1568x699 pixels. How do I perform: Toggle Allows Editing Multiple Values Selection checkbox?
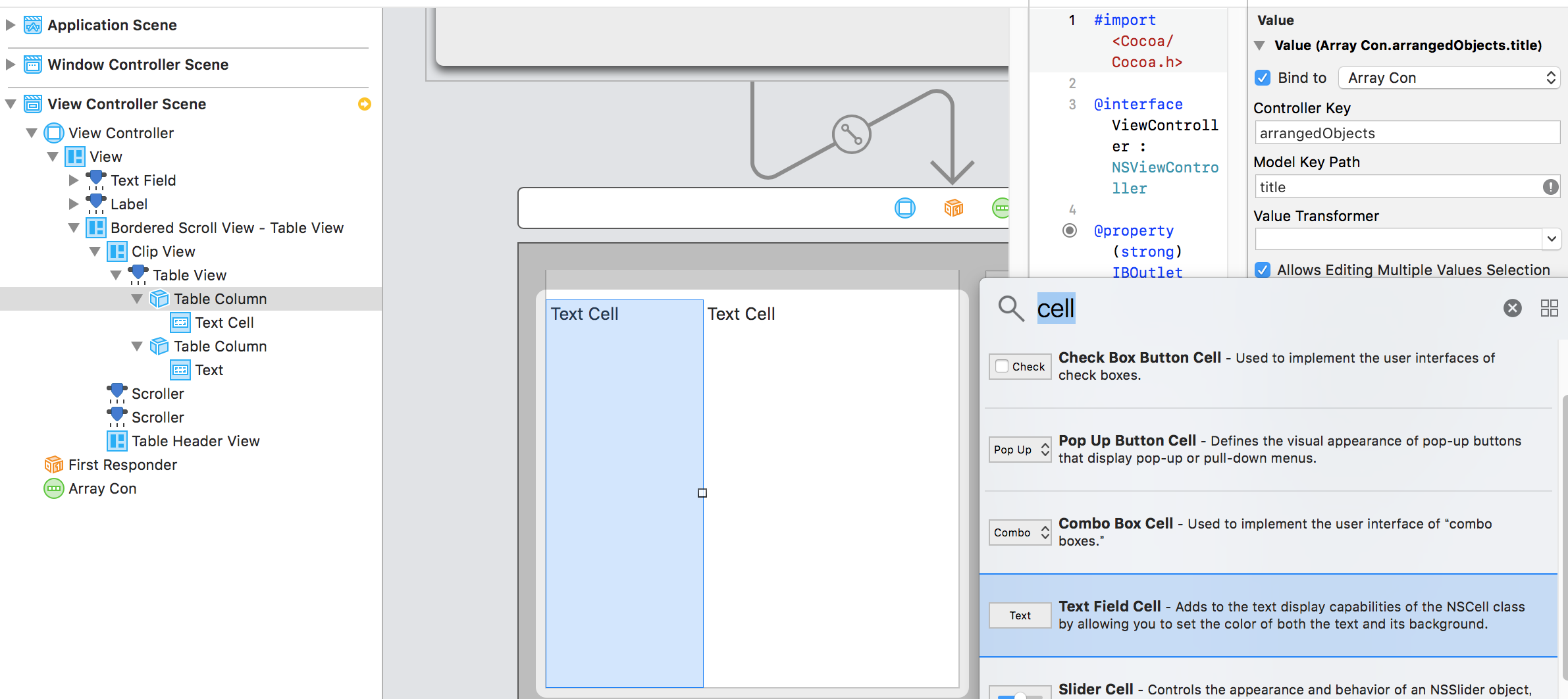pyautogui.click(x=1263, y=270)
